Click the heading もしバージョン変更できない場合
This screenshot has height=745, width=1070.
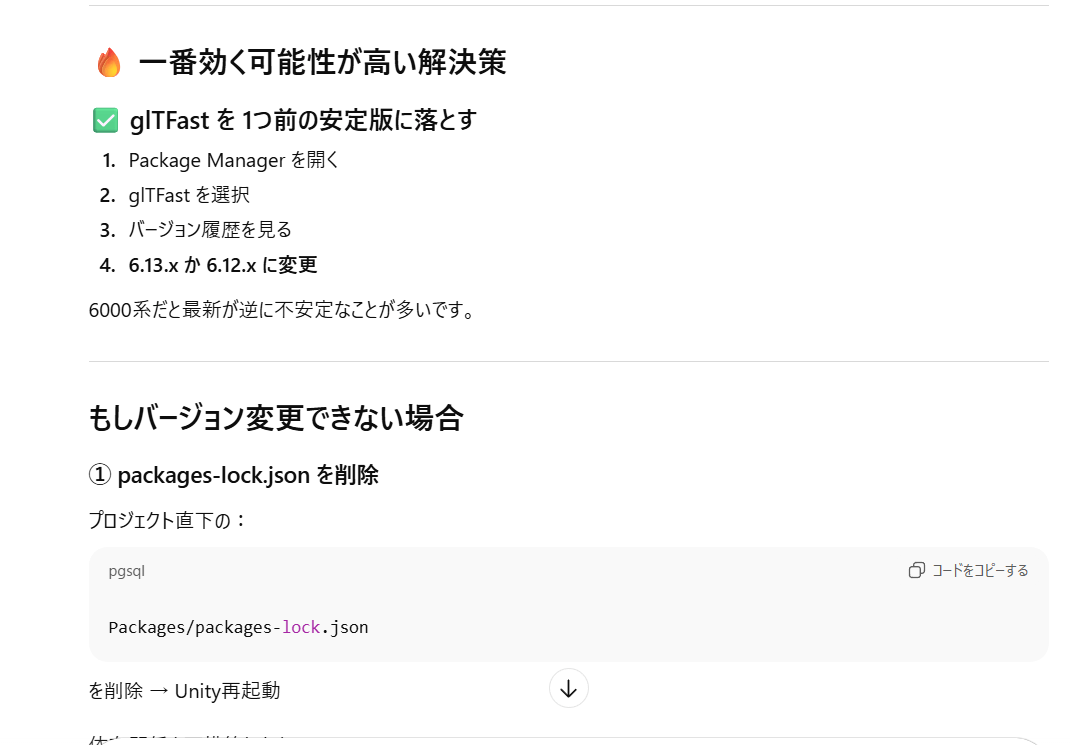[x=276, y=419]
